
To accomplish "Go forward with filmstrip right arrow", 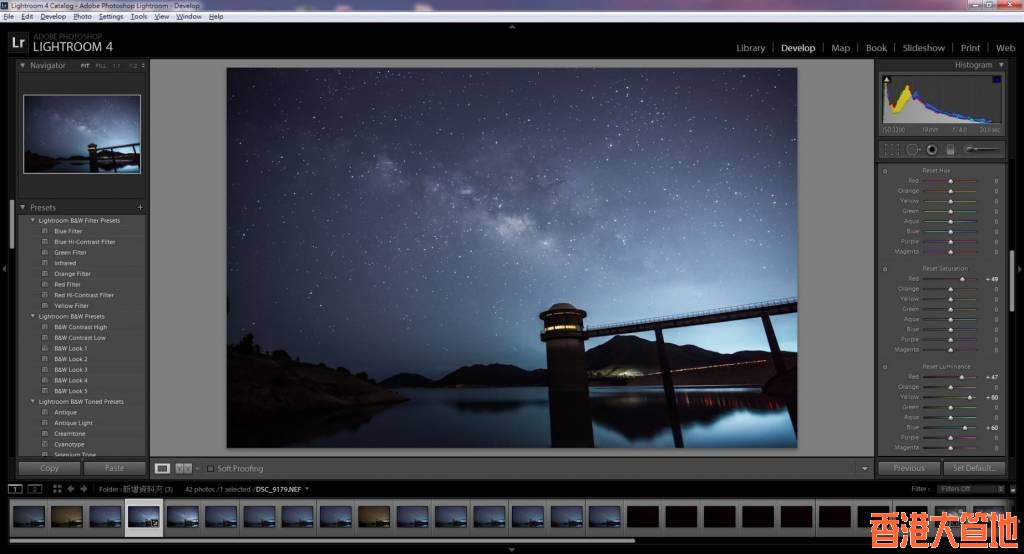I will coord(84,489).
